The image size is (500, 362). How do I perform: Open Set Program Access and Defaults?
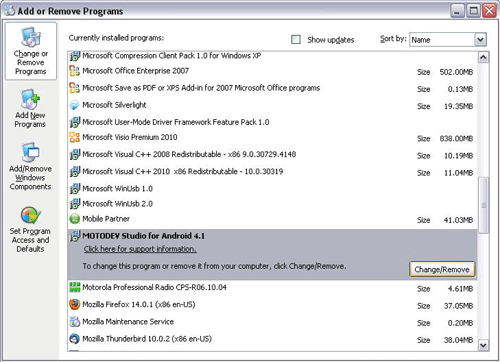click(x=30, y=230)
